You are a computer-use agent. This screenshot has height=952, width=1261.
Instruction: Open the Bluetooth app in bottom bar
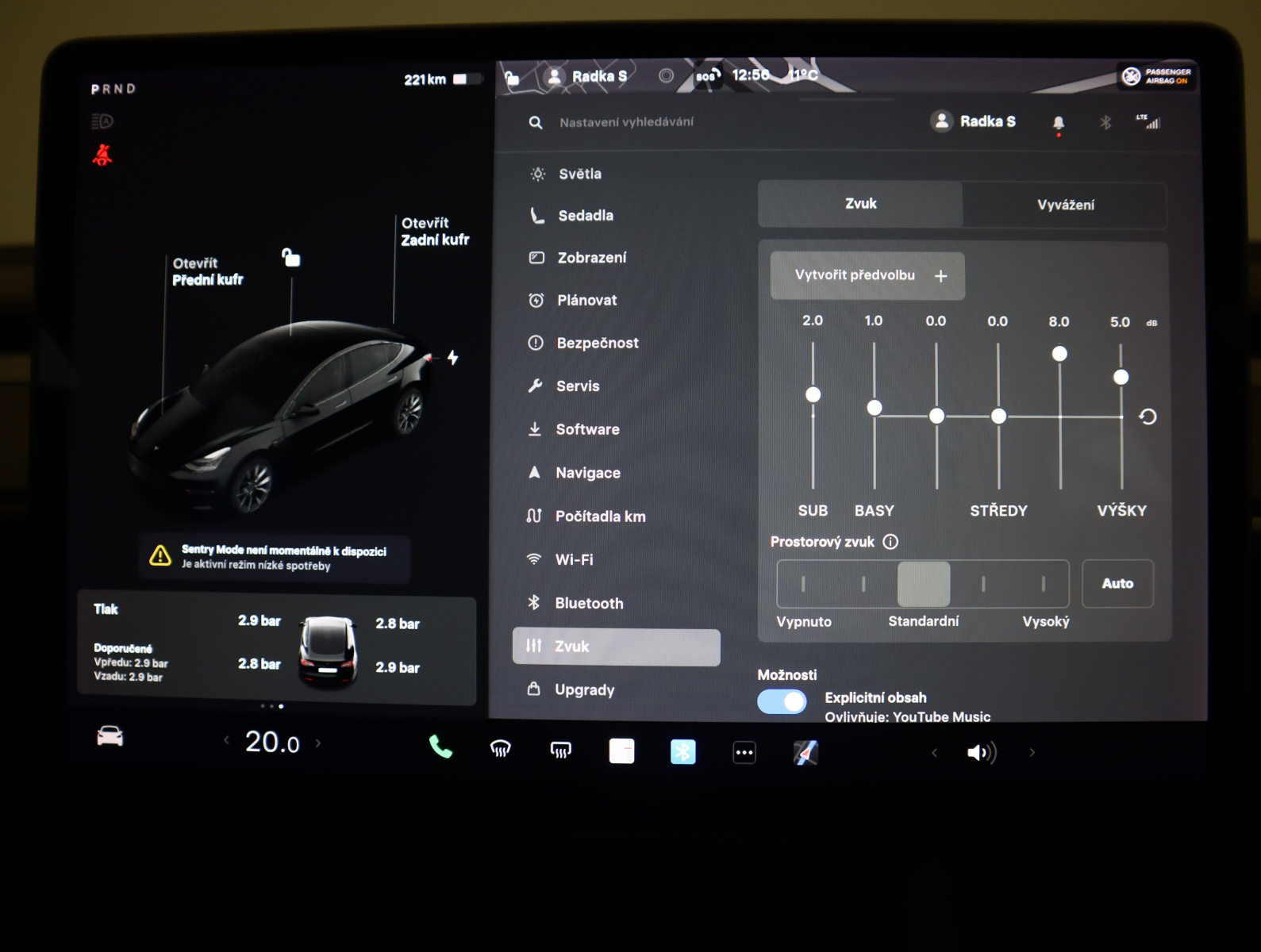click(x=682, y=751)
